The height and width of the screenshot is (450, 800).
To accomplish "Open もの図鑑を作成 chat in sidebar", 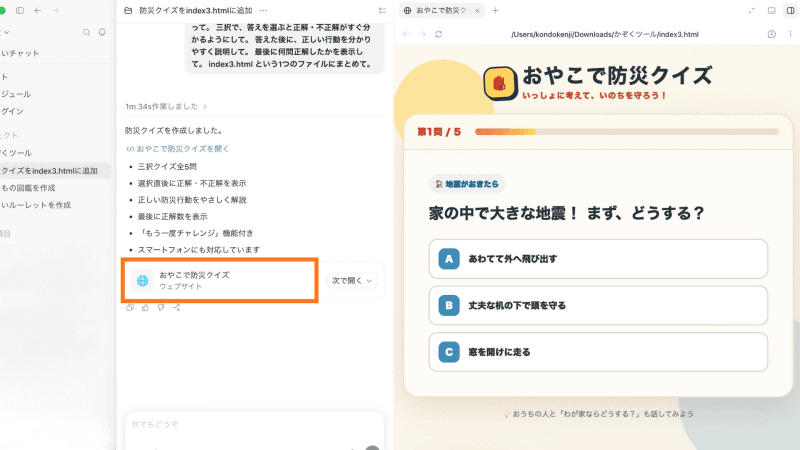I will pyautogui.click(x=29, y=188).
